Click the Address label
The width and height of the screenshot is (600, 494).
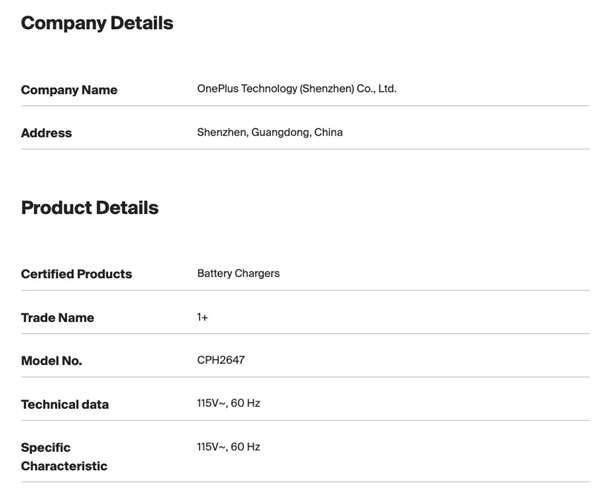coord(46,133)
